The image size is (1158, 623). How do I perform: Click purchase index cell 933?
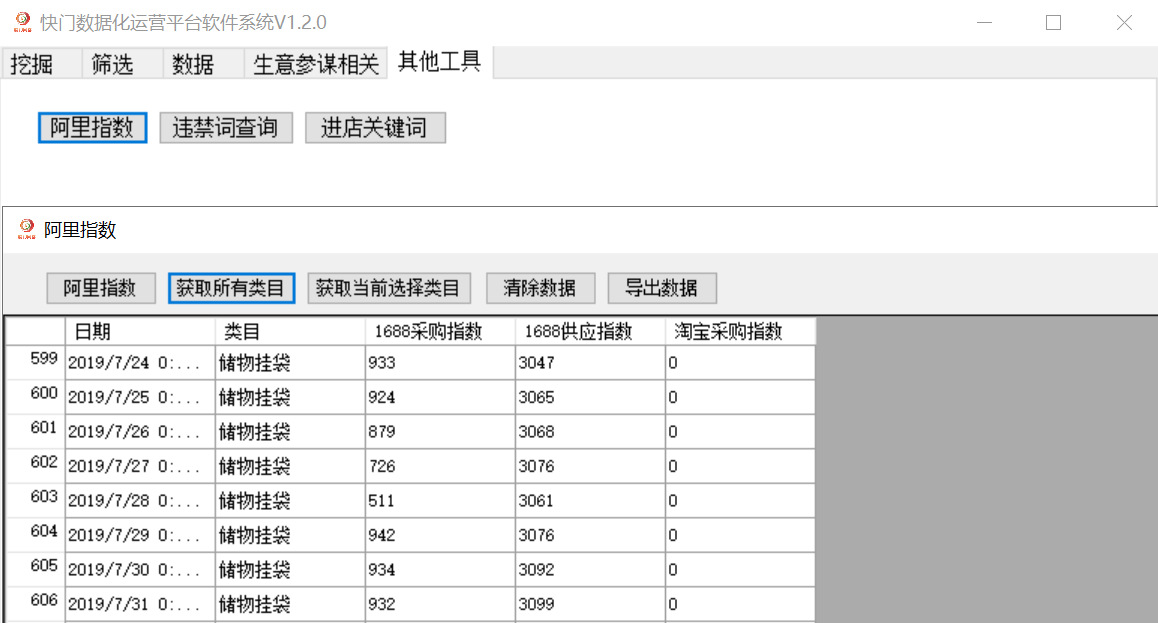pyautogui.click(x=440, y=362)
